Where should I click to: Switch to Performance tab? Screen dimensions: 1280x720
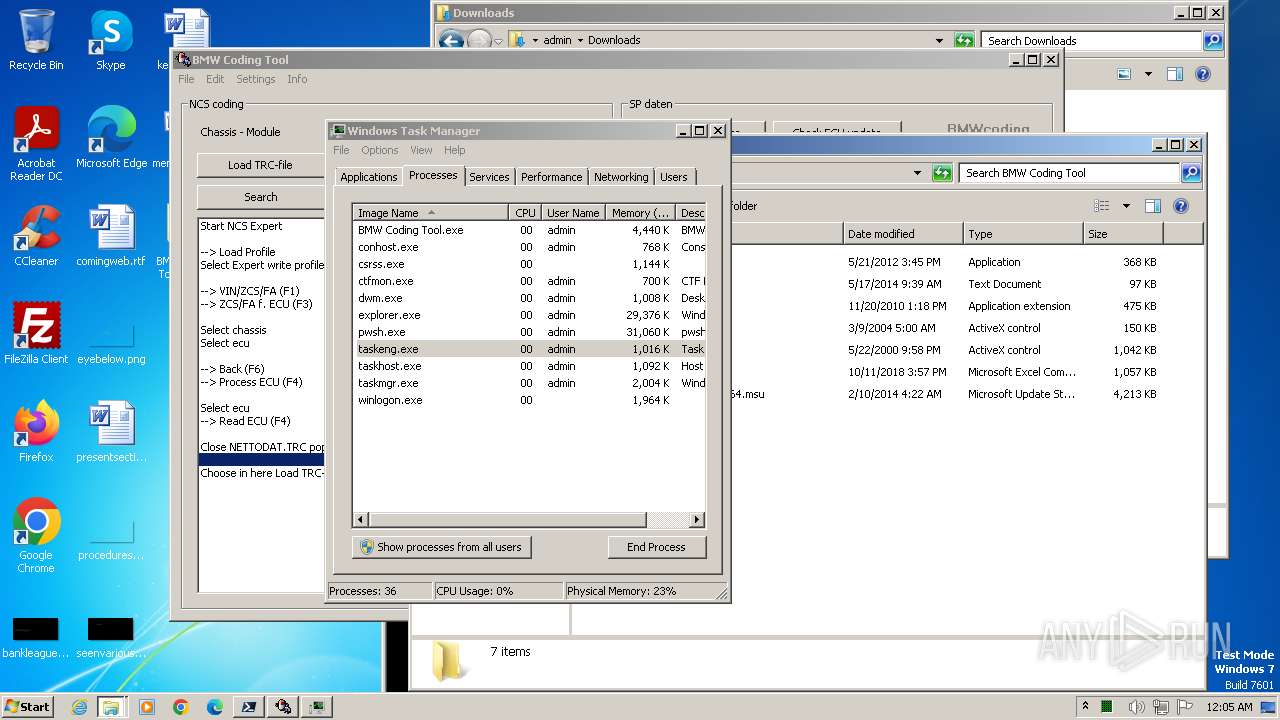[x=551, y=177]
